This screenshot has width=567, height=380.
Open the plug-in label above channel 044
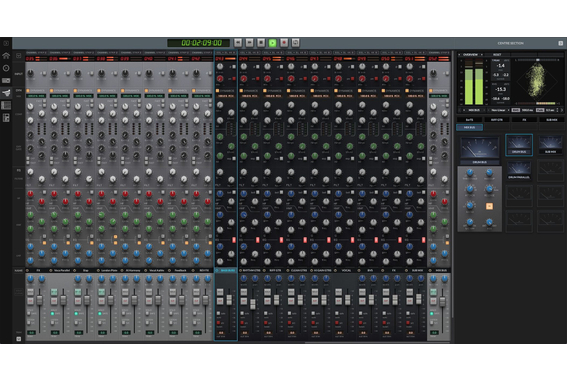point(250,53)
